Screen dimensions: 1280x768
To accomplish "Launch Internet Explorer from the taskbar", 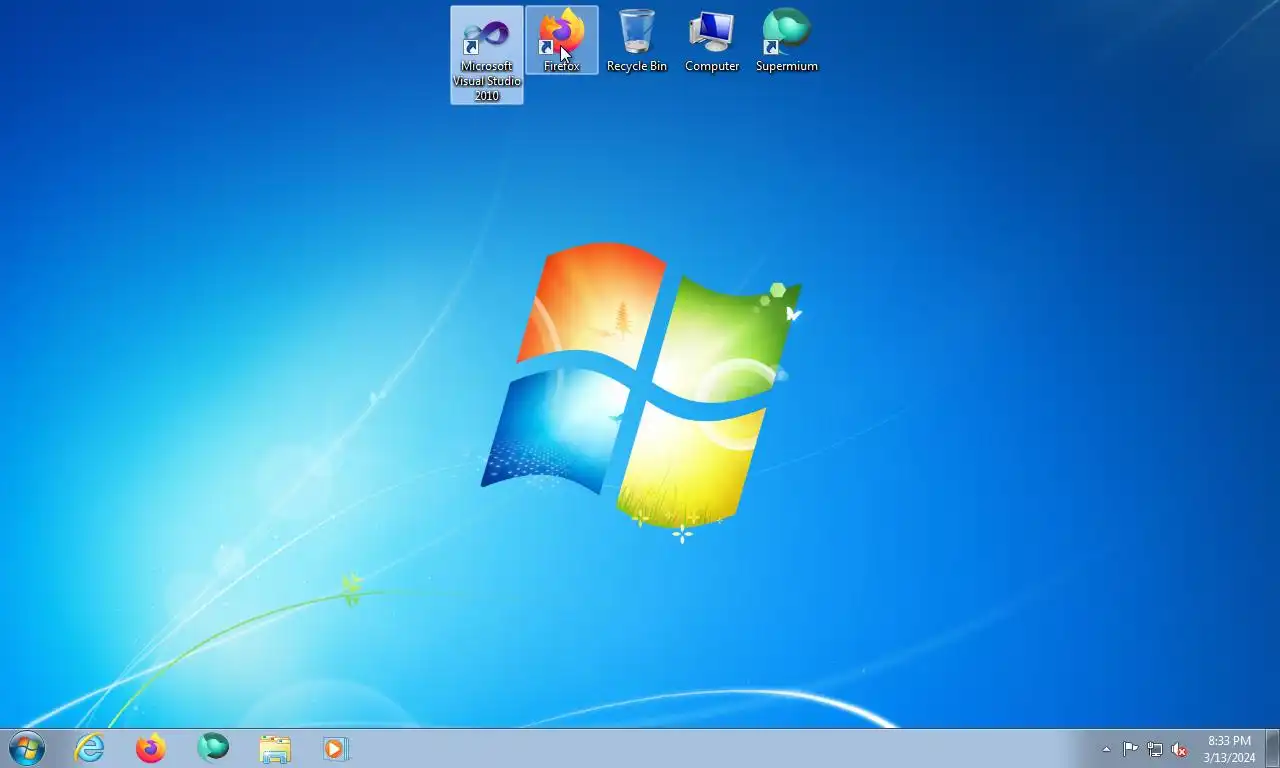I will pyautogui.click(x=90, y=748).
